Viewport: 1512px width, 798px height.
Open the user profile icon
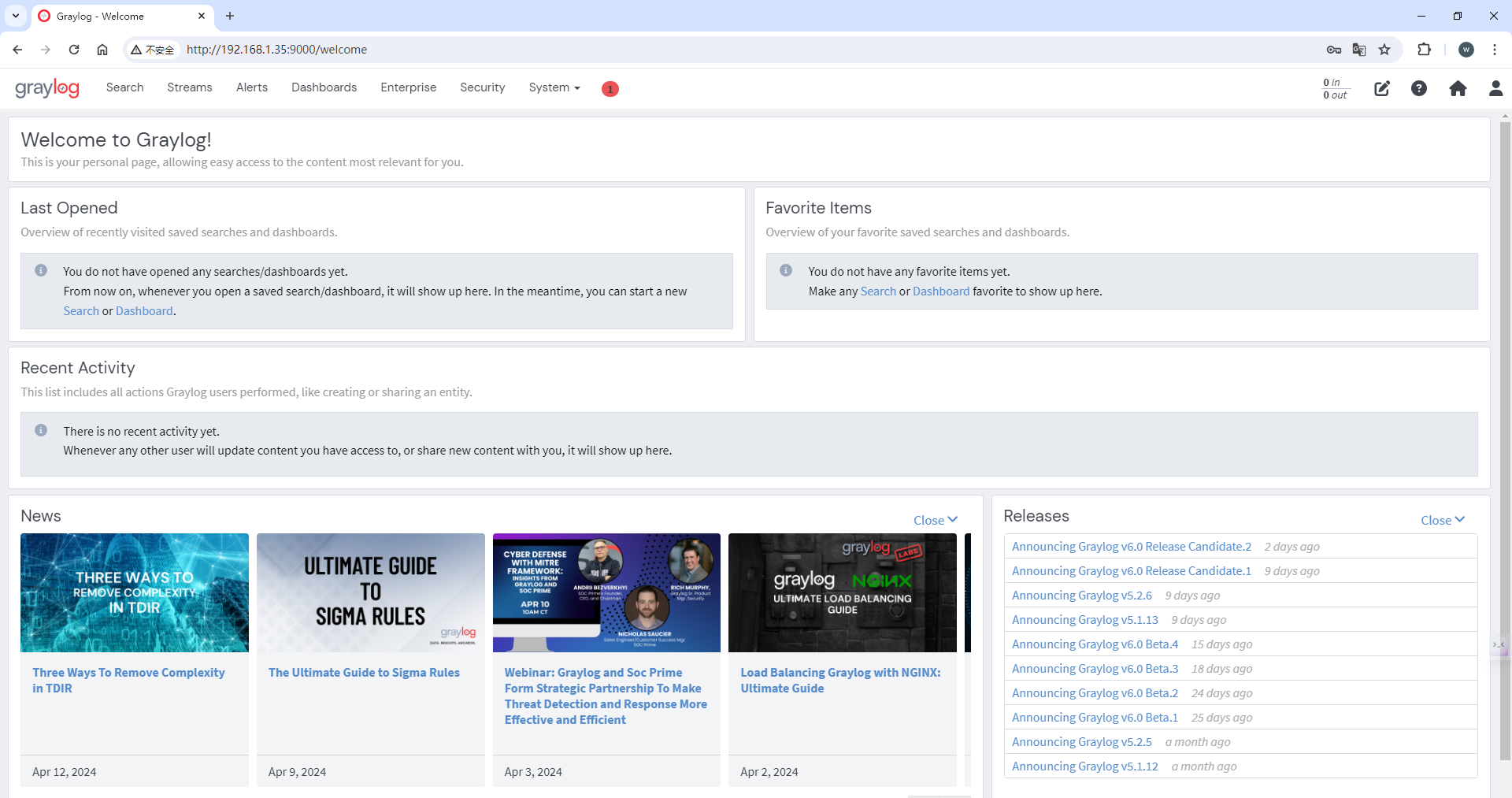1495,88
